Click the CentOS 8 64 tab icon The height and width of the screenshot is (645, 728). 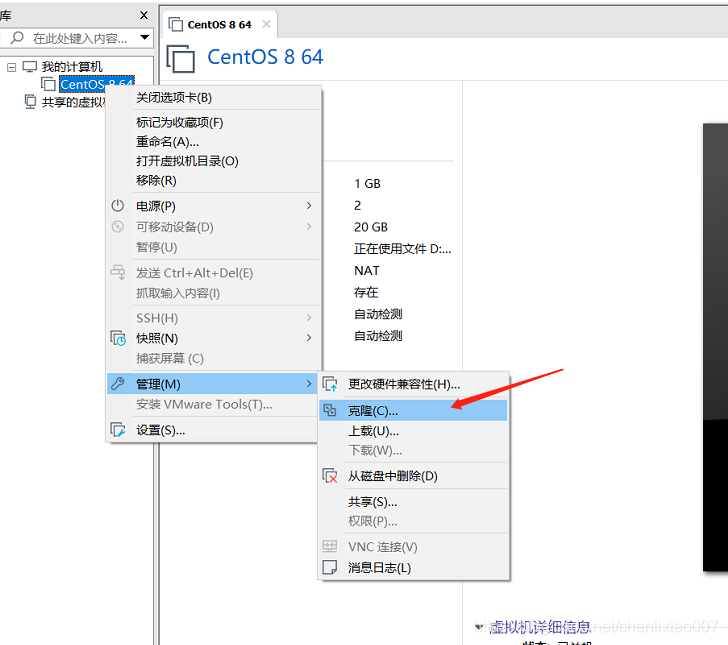click(x=176, y=24)
